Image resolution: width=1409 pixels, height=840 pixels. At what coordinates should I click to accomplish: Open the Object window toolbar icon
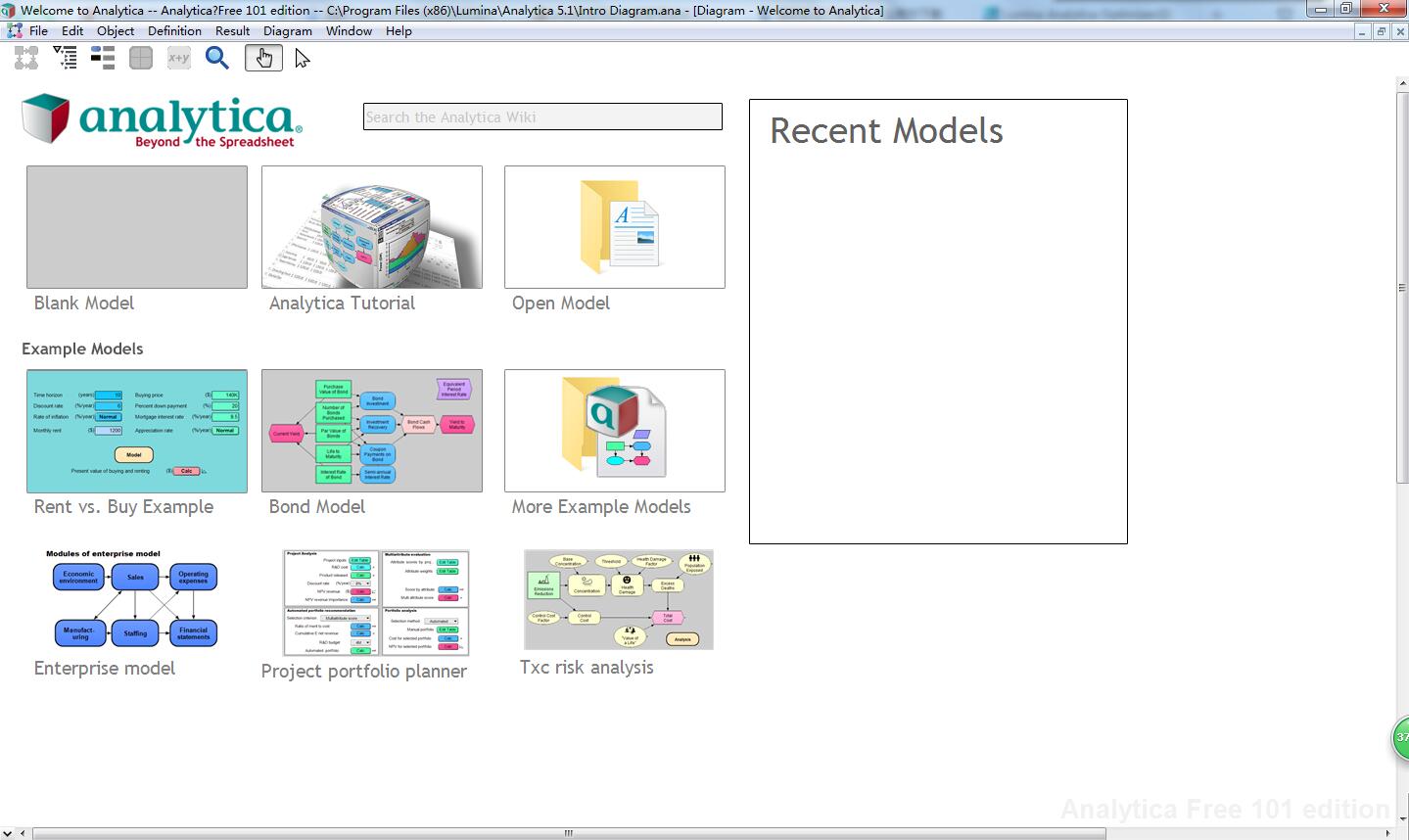tap(103, 59)
